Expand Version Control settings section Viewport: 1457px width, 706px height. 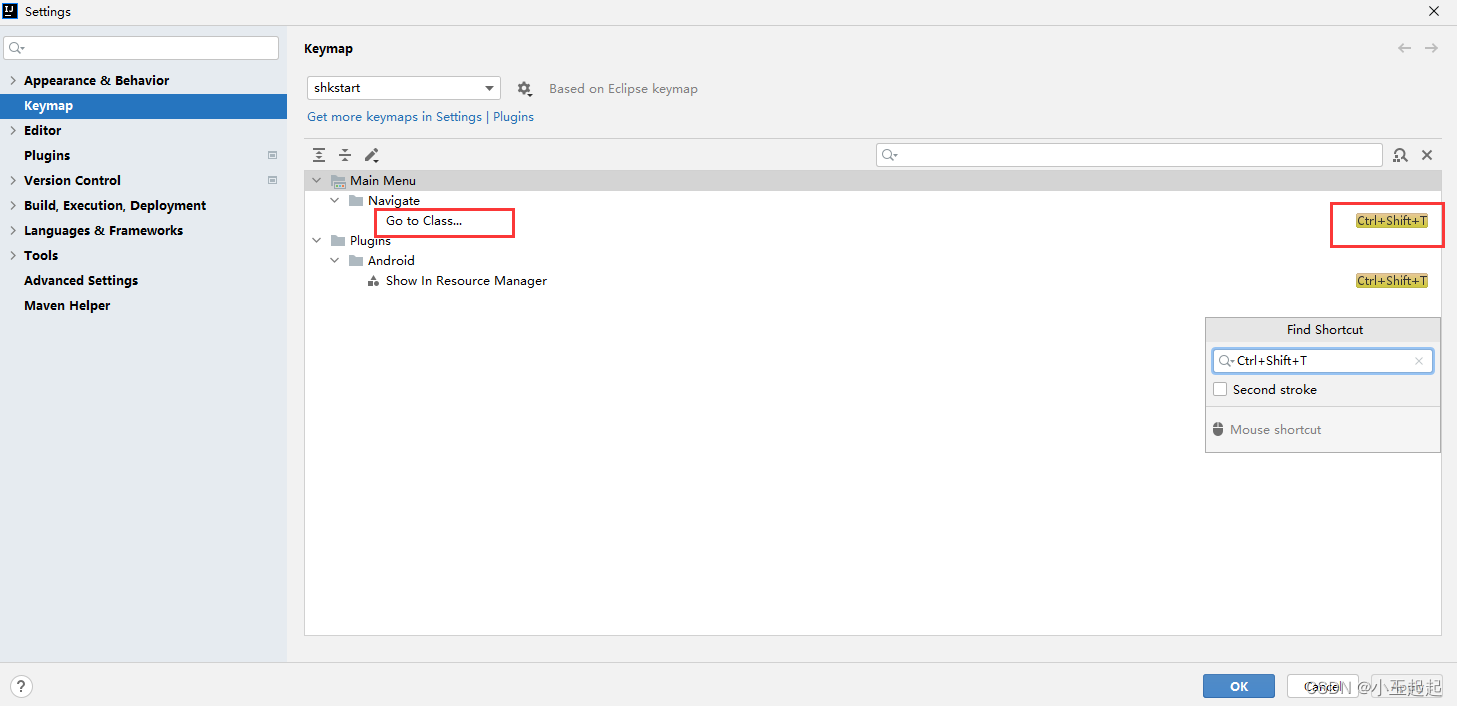12,180
